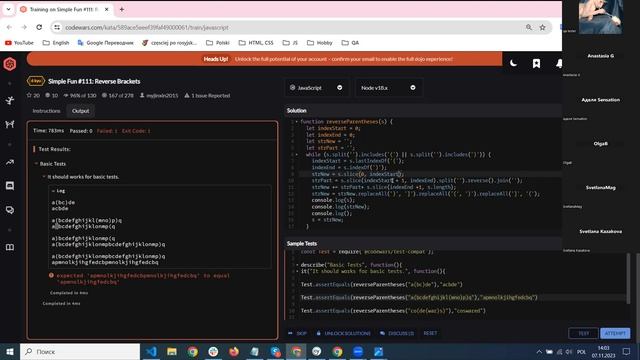
Task: Open Windows notification center icon
Action: pyautogui.click(x=627, y=351)
